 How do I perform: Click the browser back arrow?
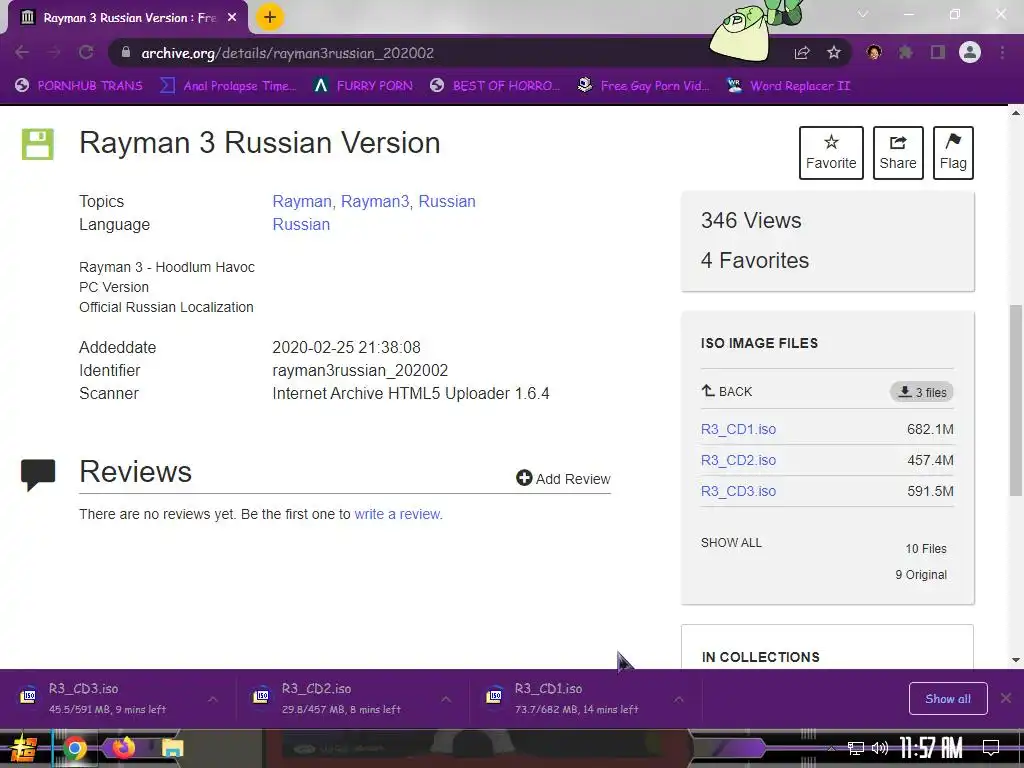coord(22,52)
